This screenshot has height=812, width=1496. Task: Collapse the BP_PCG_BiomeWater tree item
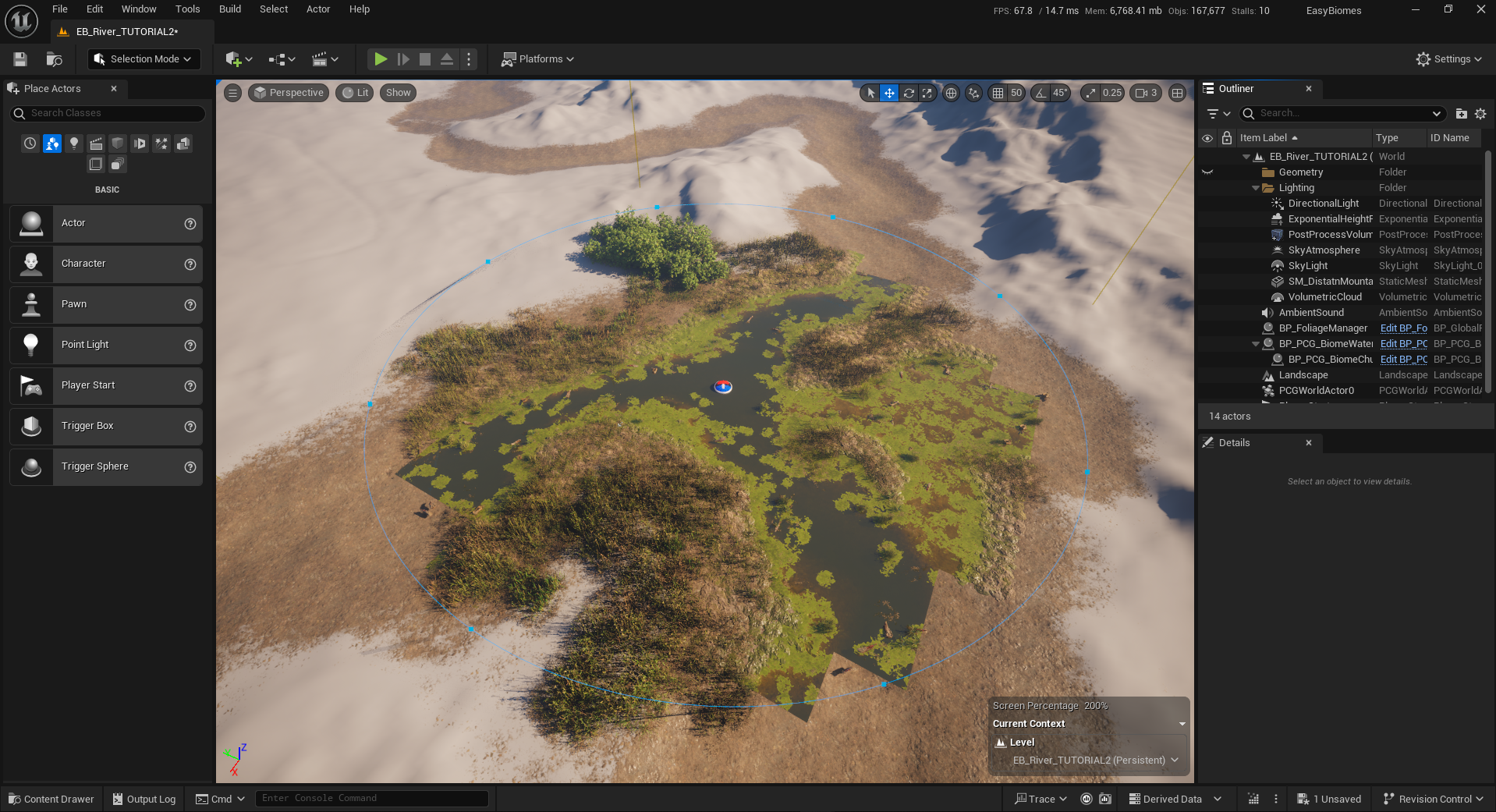[1254, 343]
